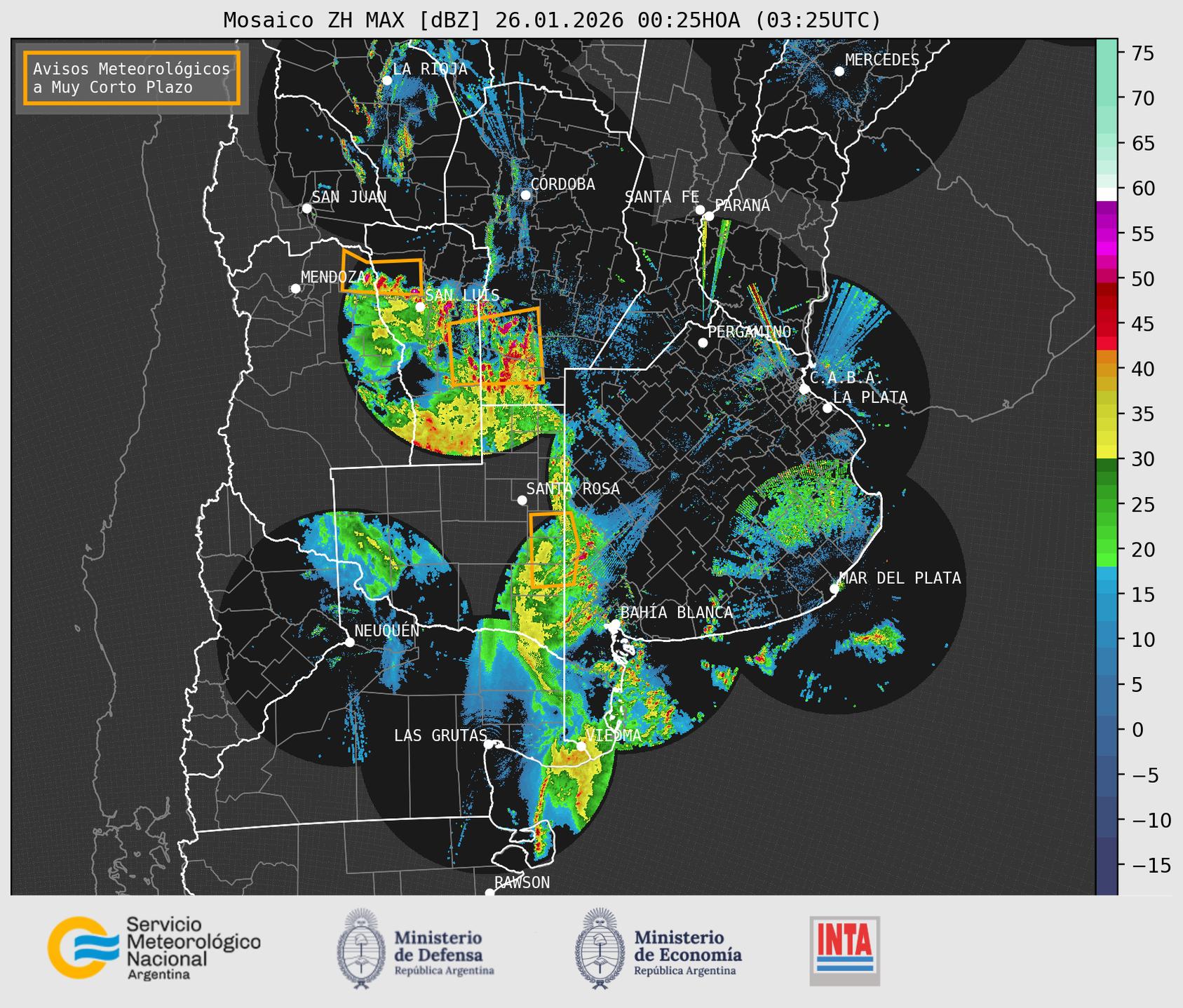Screen dimensions: 1183x1008
Task: Select the Pergamino city marker dot
Action: (703, 343)
